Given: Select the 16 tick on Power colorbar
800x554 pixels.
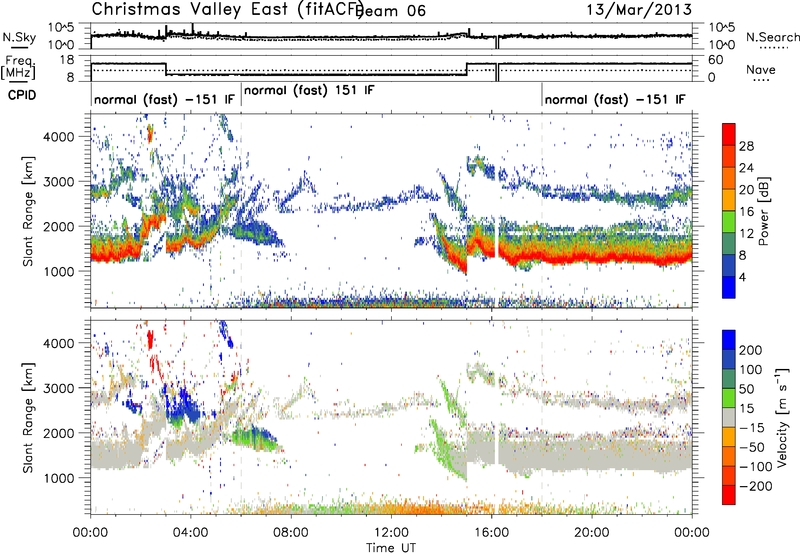Looking at the screenshot, I should 746,212.
